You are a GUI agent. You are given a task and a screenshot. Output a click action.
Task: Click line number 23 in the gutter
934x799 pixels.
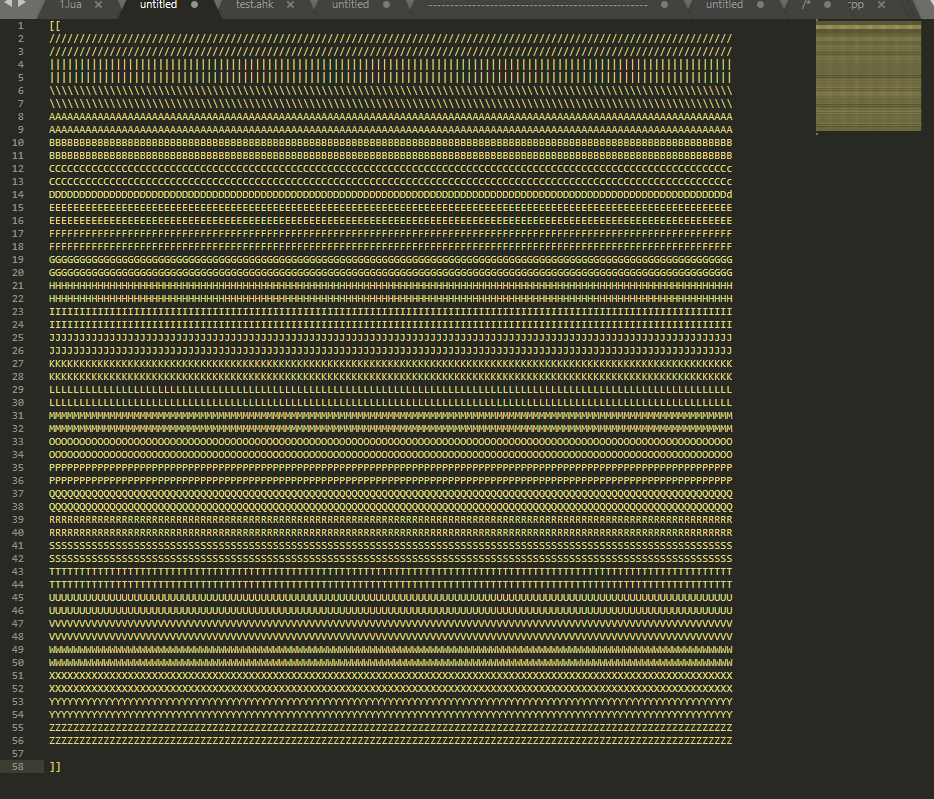[x=18, y=312]
